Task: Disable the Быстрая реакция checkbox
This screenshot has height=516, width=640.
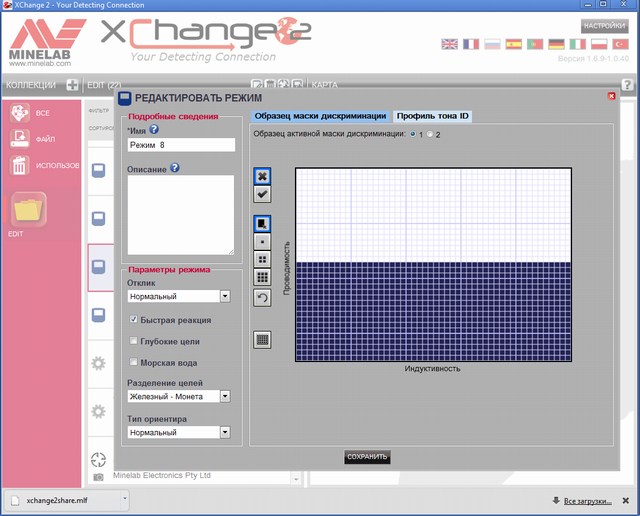Action: click(134, 320)
